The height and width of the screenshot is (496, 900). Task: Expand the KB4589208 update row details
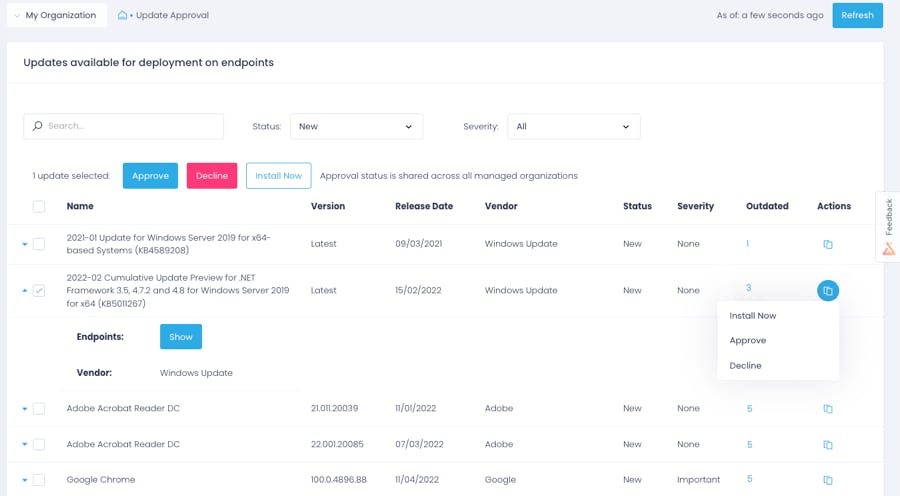pos(25,244)
